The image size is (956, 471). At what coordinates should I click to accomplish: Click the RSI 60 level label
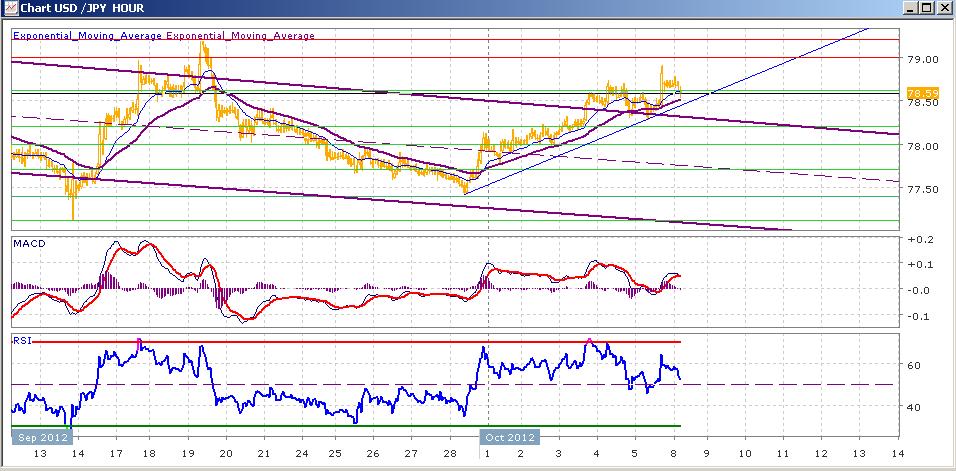point(915,366)
